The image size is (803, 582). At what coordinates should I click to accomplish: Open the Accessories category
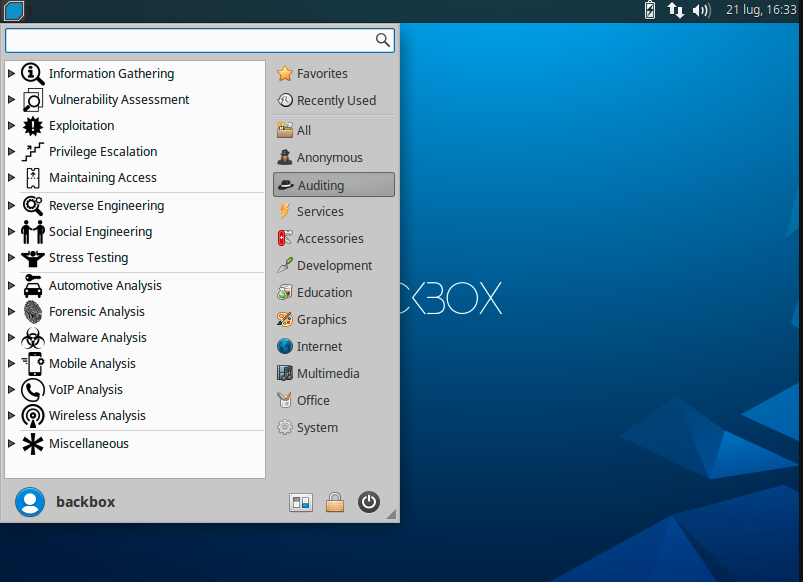pyautogui.click(x=334, y=239)
